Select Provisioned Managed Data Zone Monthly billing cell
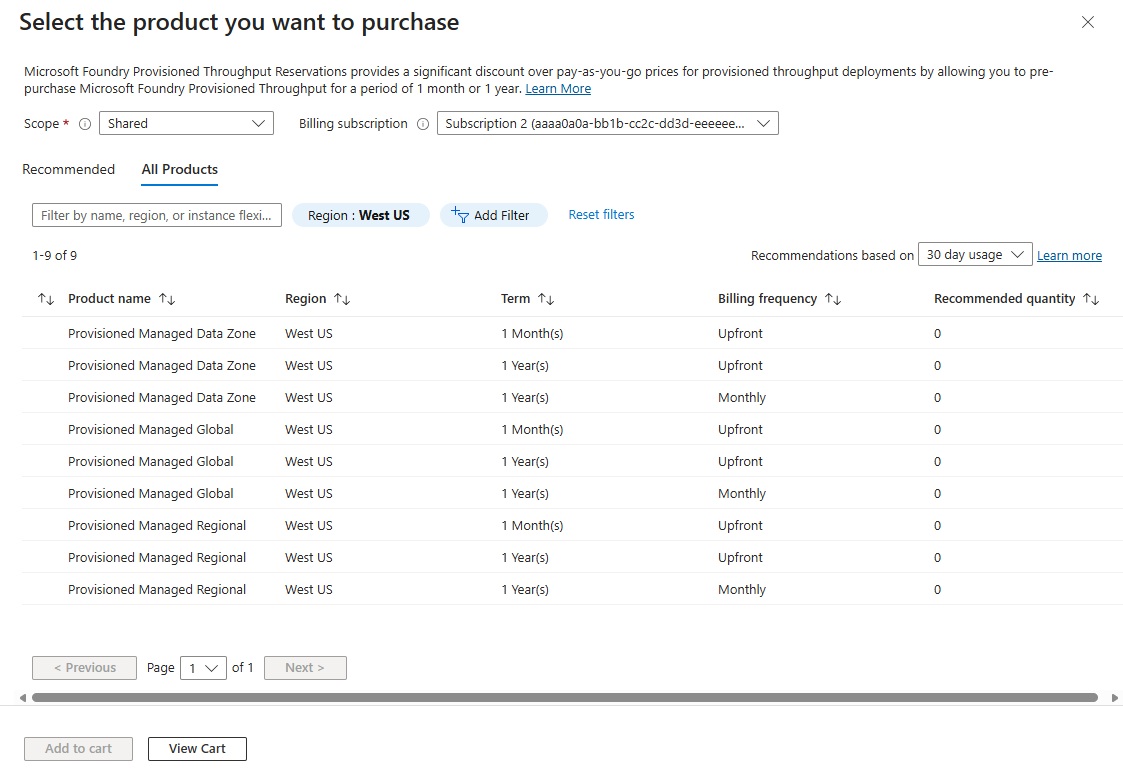The image size is (1123, 770). pos(742,398)
